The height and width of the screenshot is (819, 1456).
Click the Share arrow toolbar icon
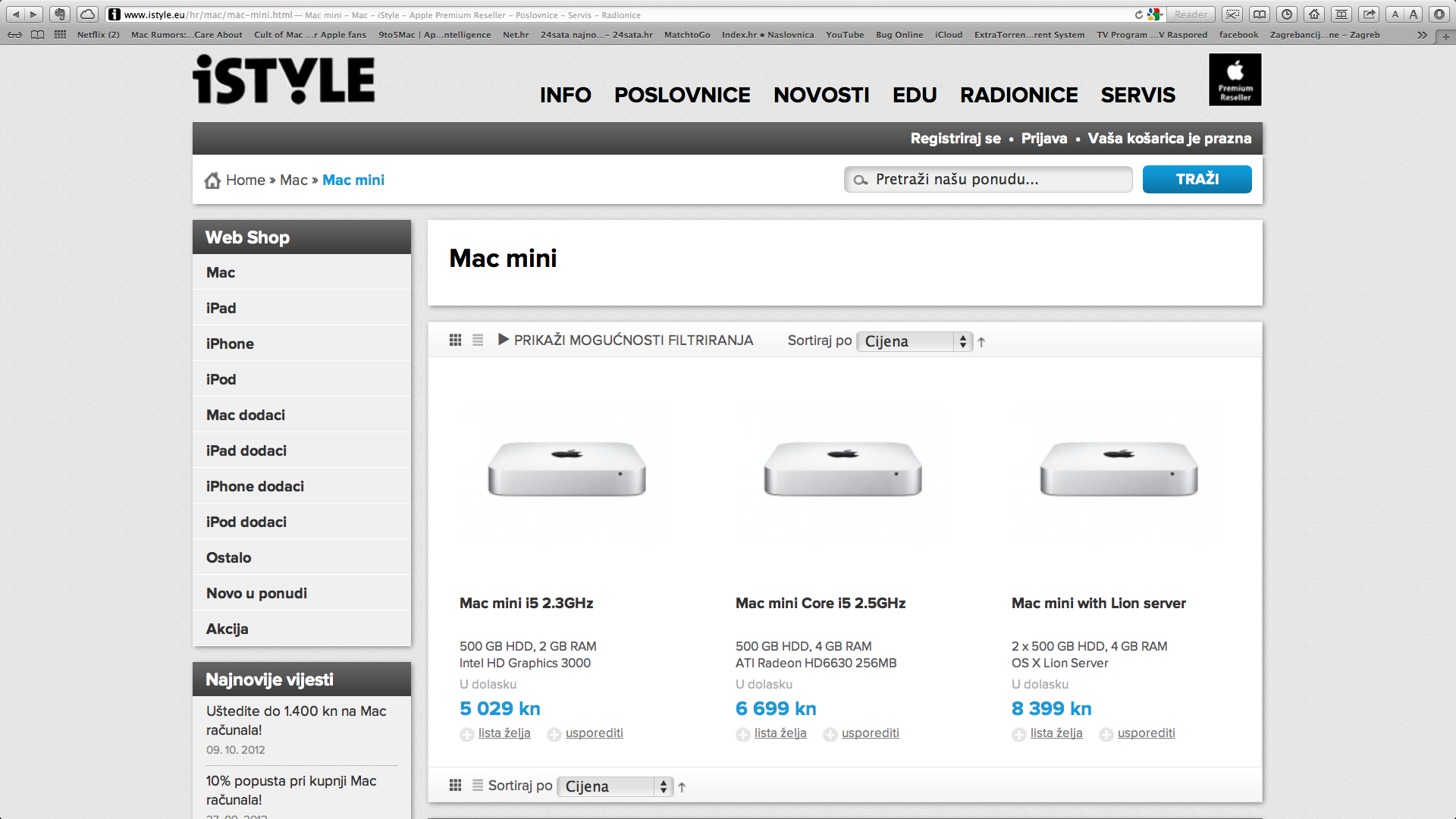click(x=1369, y=14)
